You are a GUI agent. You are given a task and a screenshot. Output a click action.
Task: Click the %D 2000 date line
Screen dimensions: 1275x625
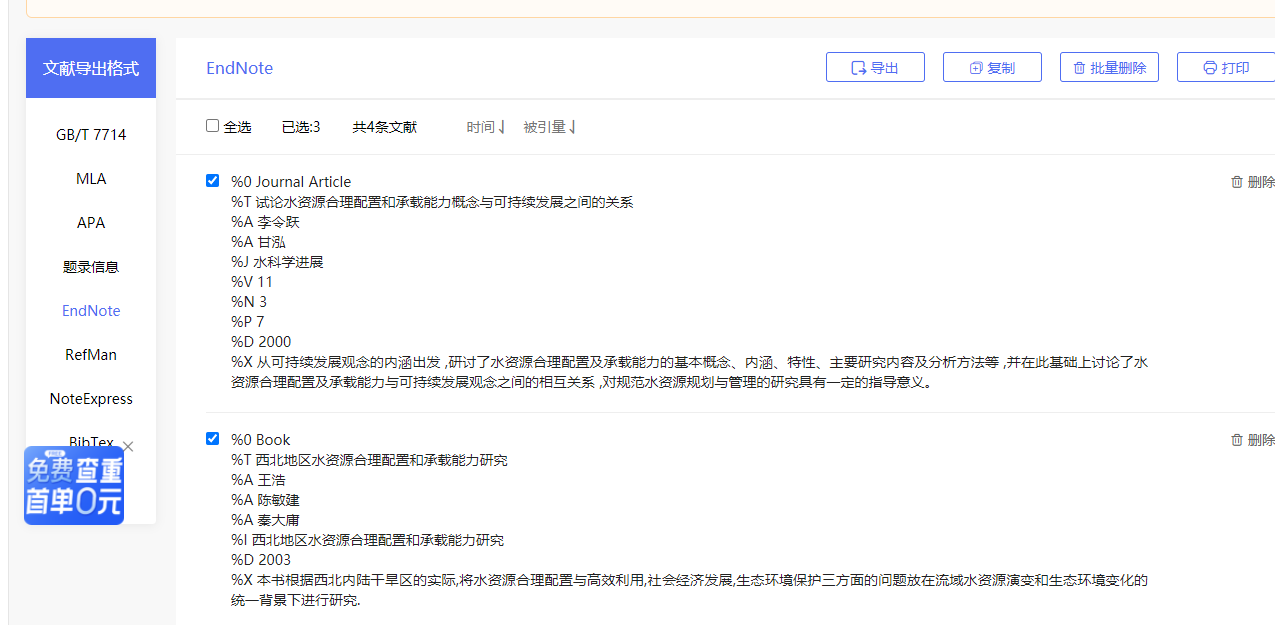point(261,342)
